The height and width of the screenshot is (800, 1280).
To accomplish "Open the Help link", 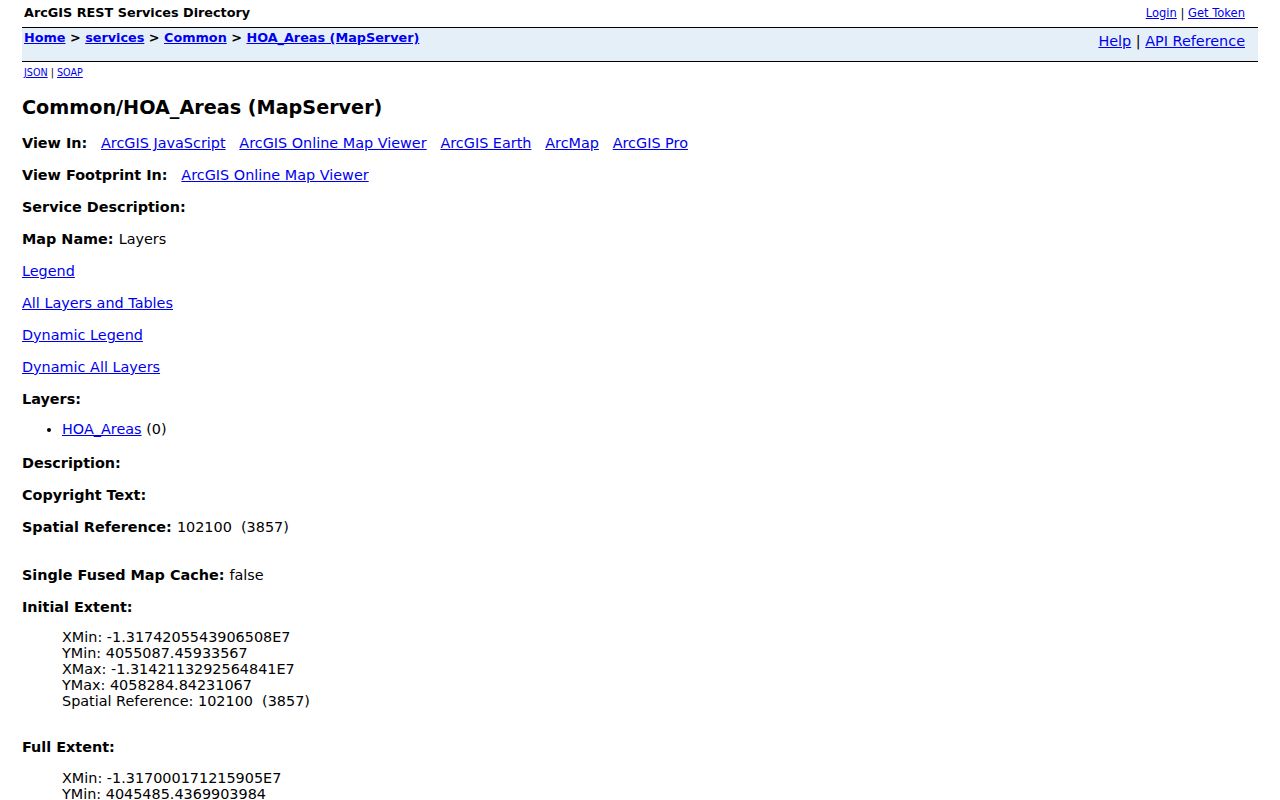I will 1114,41.
